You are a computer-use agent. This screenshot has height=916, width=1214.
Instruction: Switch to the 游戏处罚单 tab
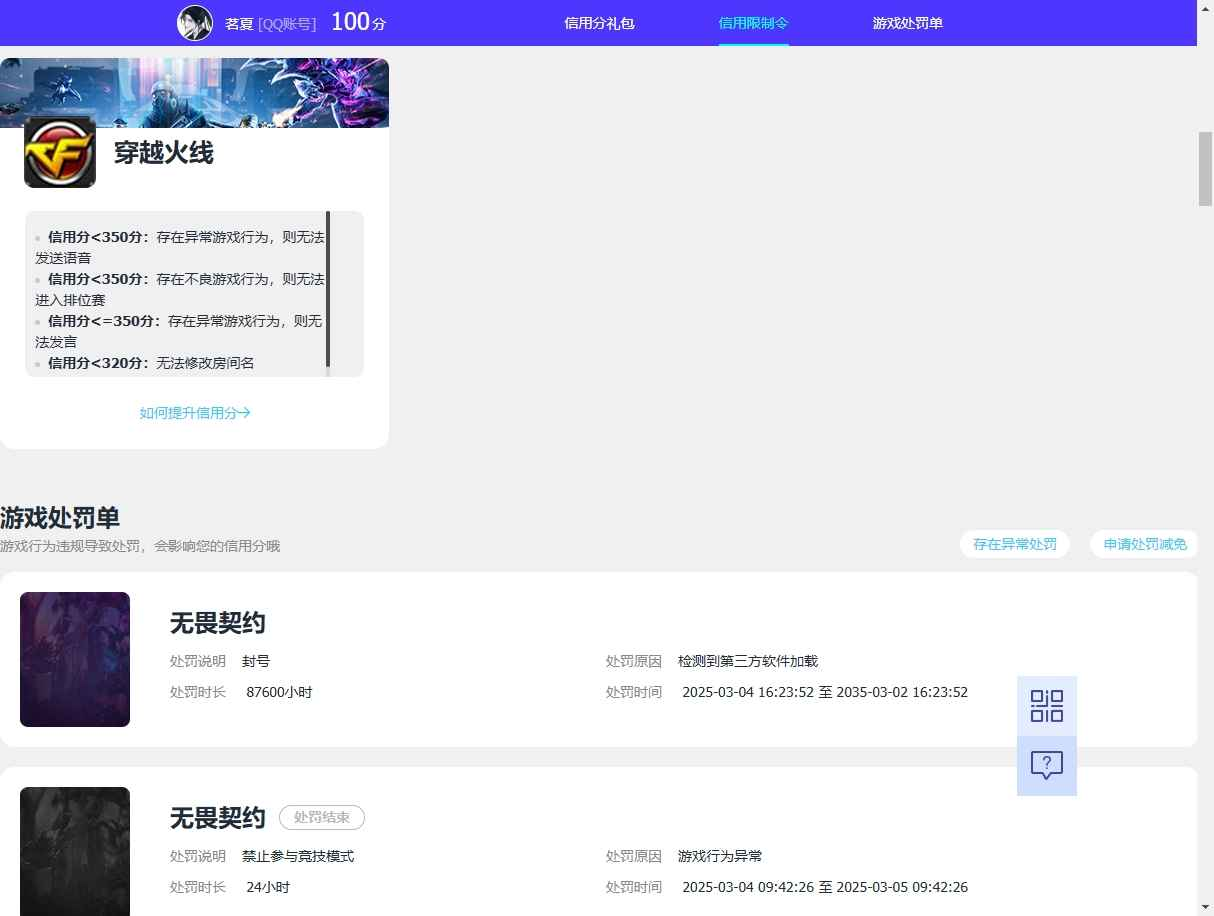pos(908,23)
